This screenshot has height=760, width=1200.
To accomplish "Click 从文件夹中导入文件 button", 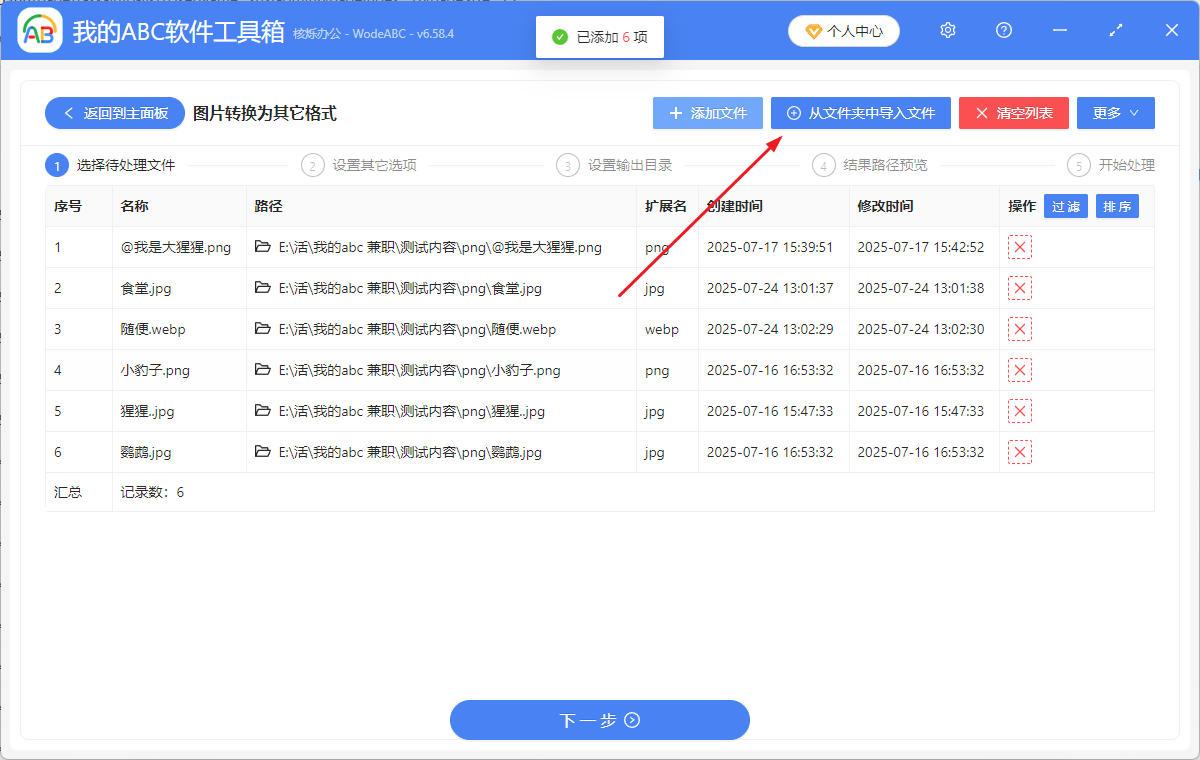I will [x=860, y=113].
